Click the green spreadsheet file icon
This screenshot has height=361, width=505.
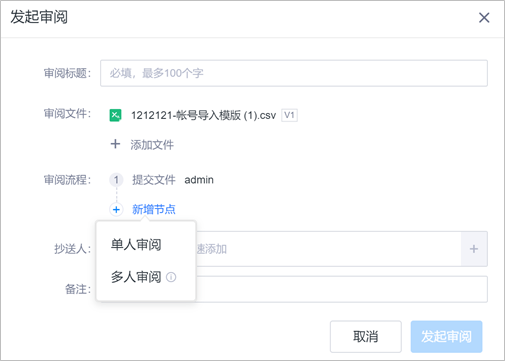tap(115, 115)
